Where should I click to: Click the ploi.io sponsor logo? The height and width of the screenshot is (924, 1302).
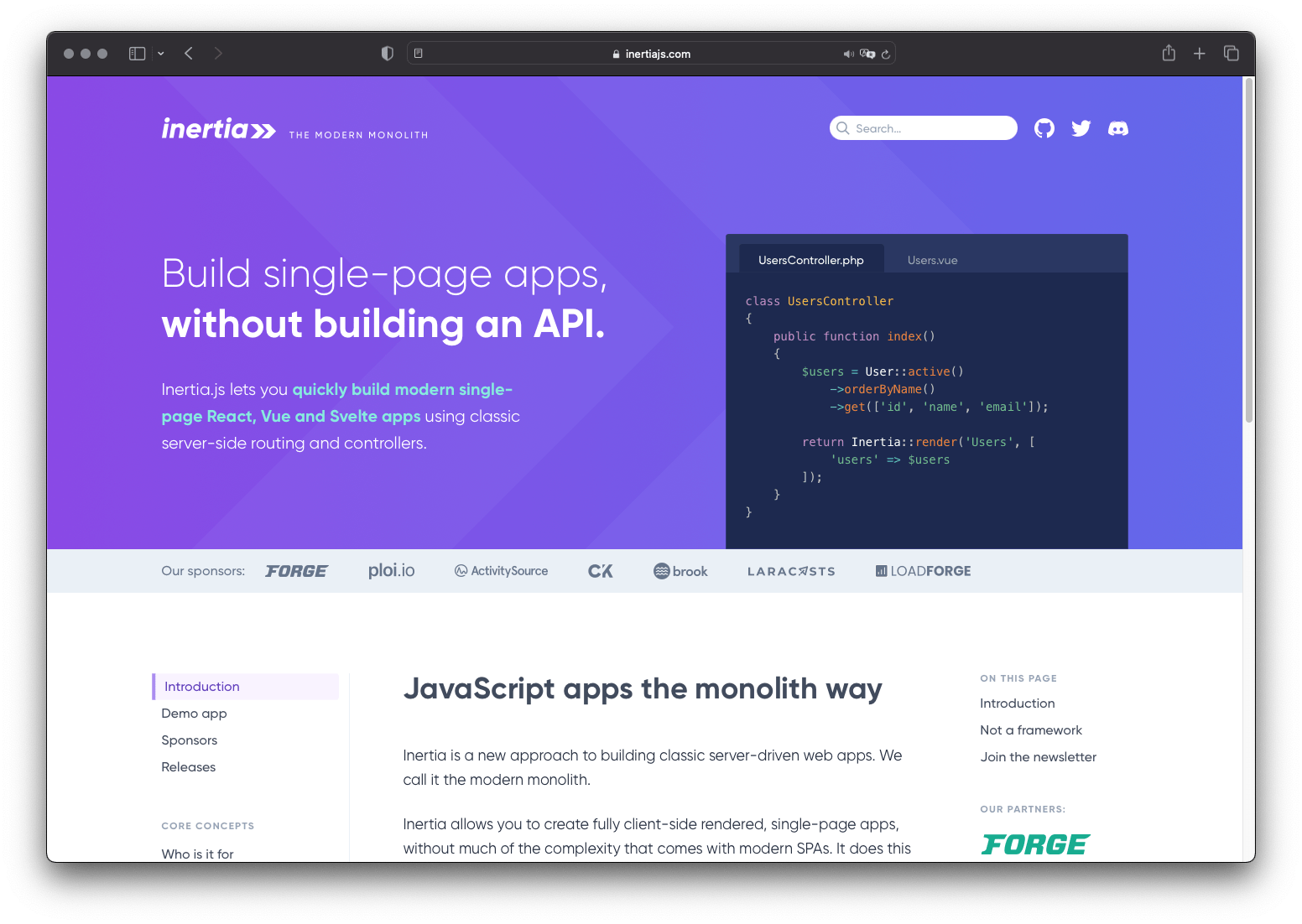click(391, 570)
